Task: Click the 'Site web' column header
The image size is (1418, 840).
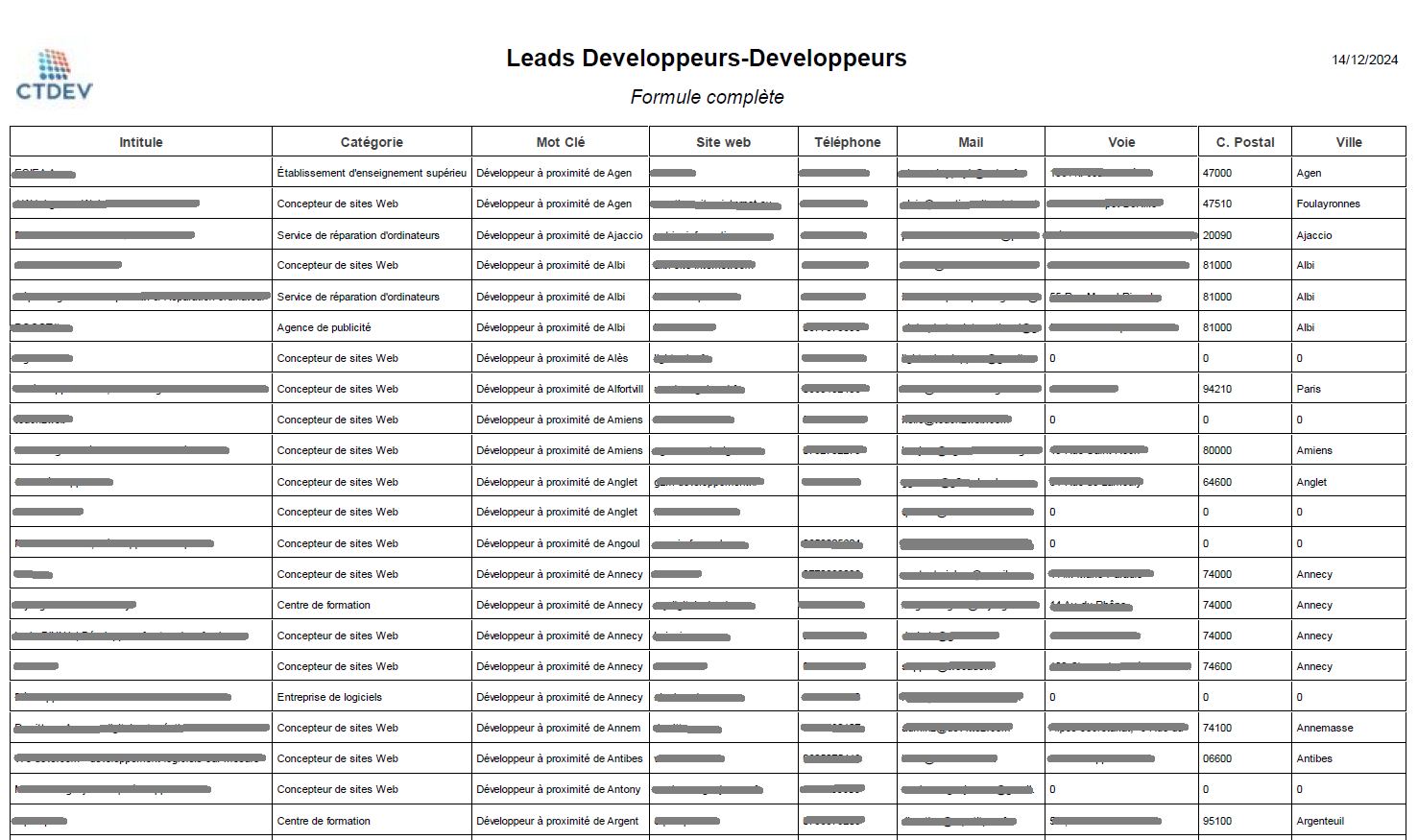Action: pyautogui.click(x=724, y=142)
